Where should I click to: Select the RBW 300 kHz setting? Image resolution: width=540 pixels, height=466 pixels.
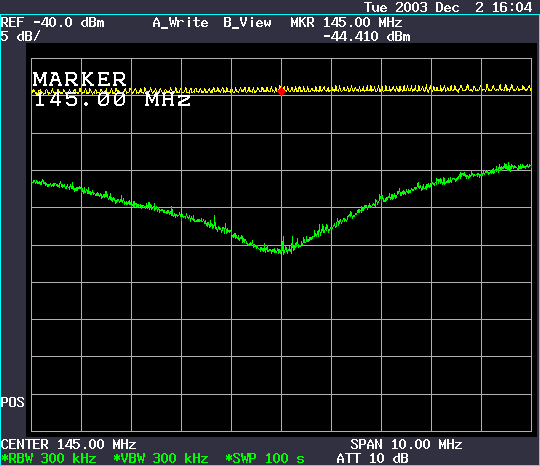point(49,458)
